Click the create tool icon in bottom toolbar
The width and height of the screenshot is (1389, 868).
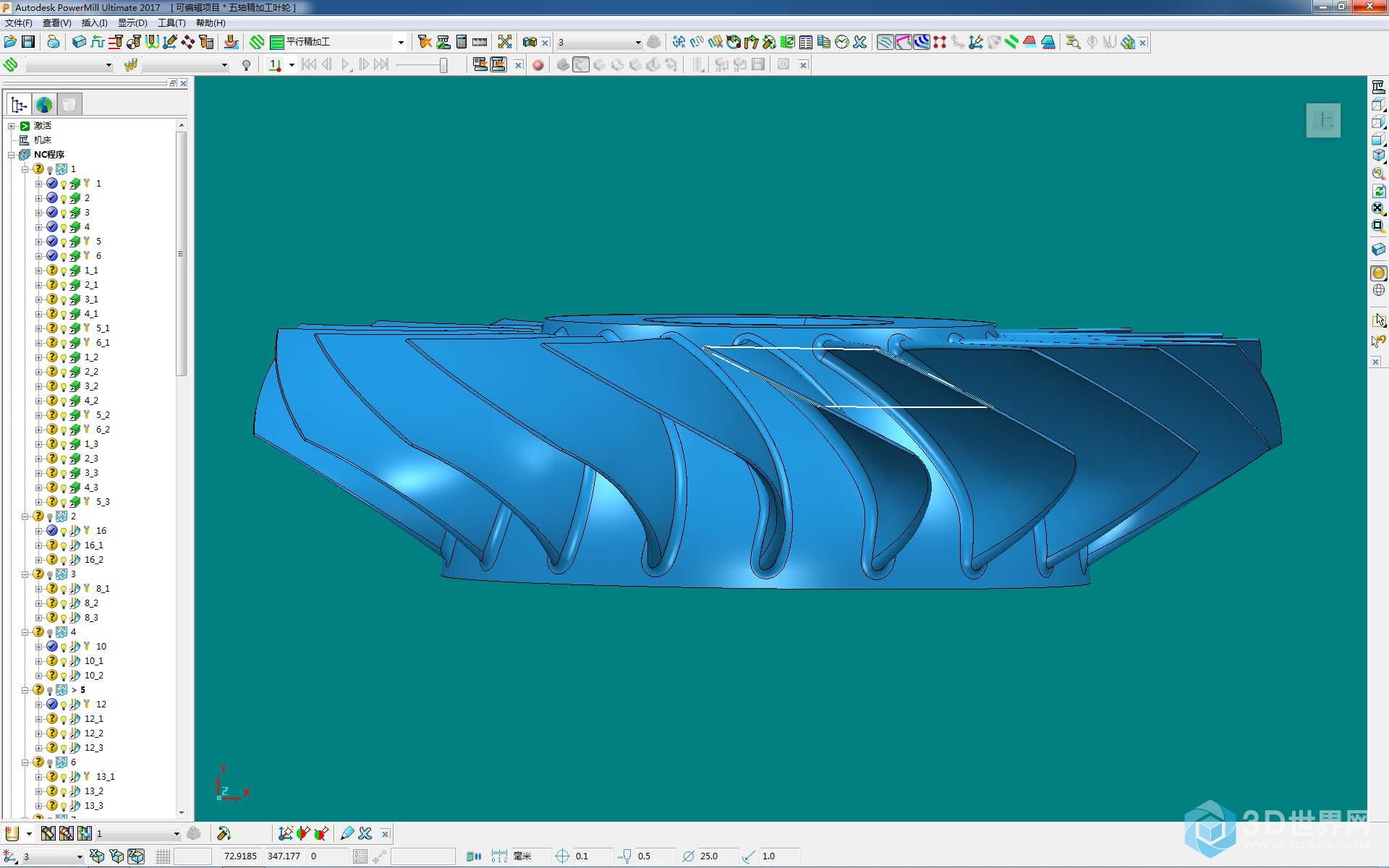pos(12,833)
